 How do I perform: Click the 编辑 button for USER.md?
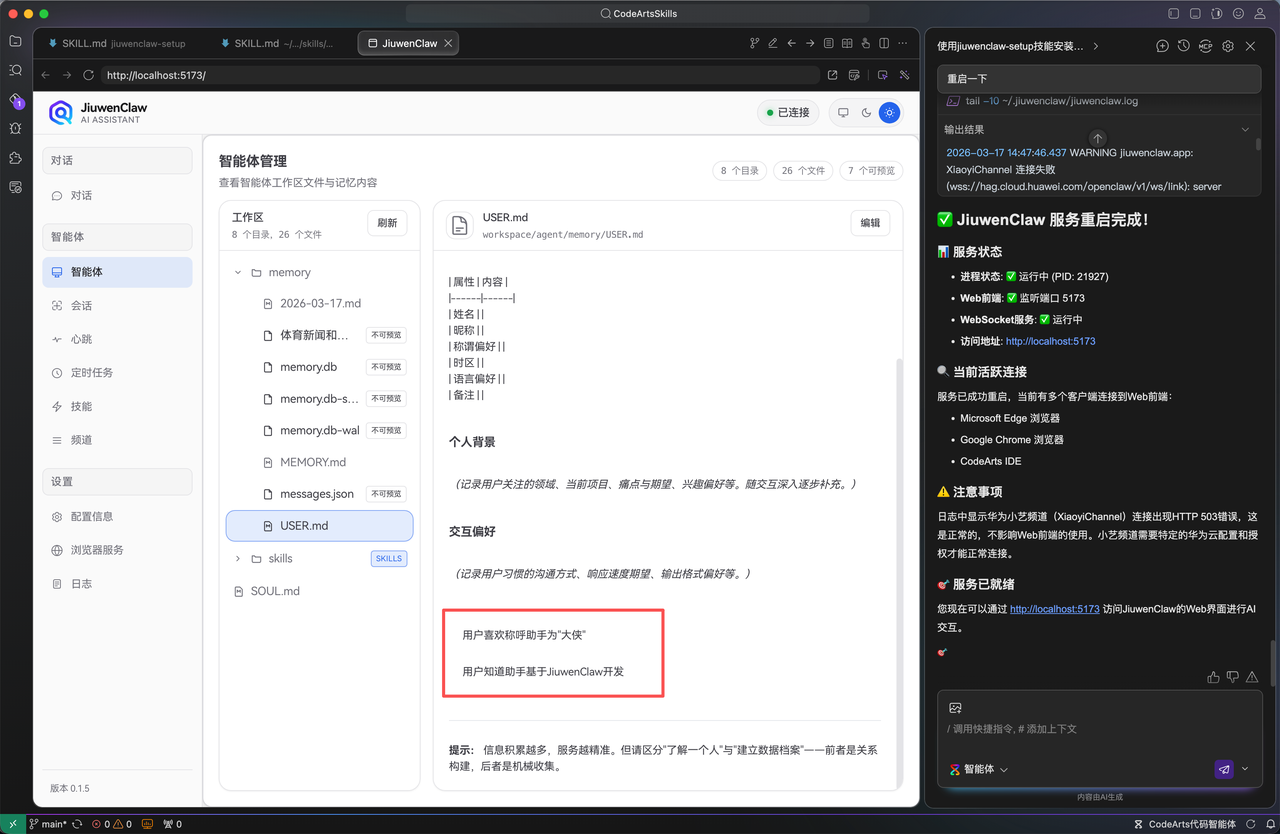pos(870,224)
